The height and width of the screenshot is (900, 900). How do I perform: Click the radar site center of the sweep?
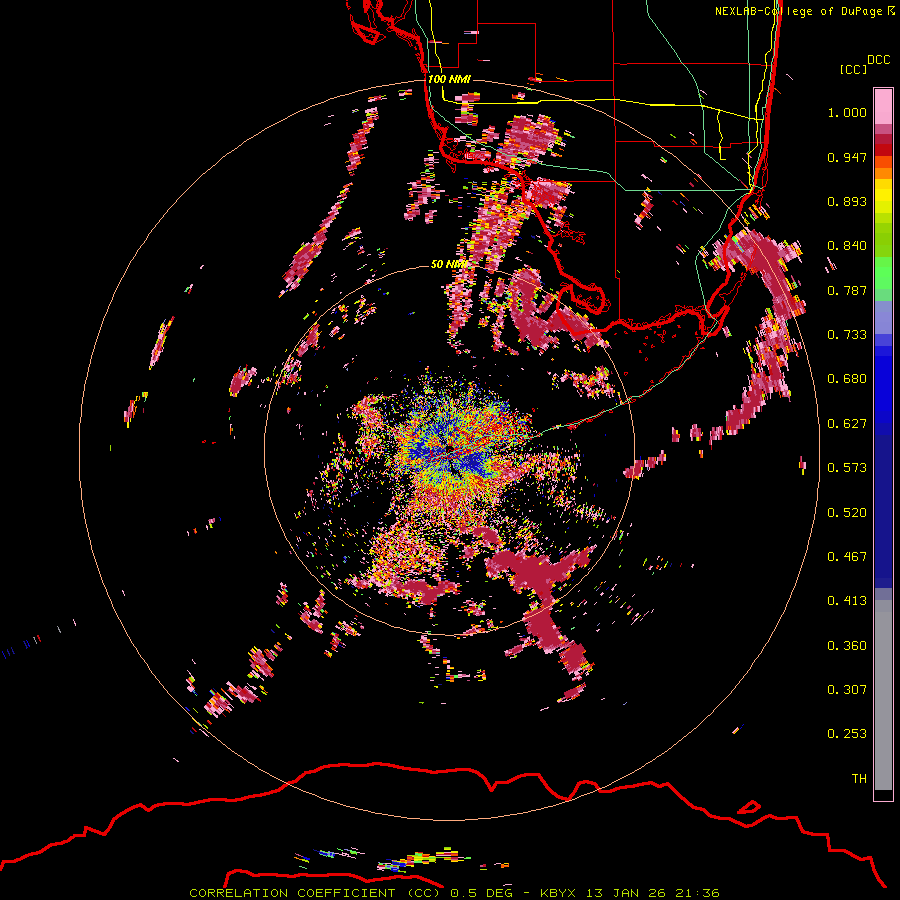449,449
